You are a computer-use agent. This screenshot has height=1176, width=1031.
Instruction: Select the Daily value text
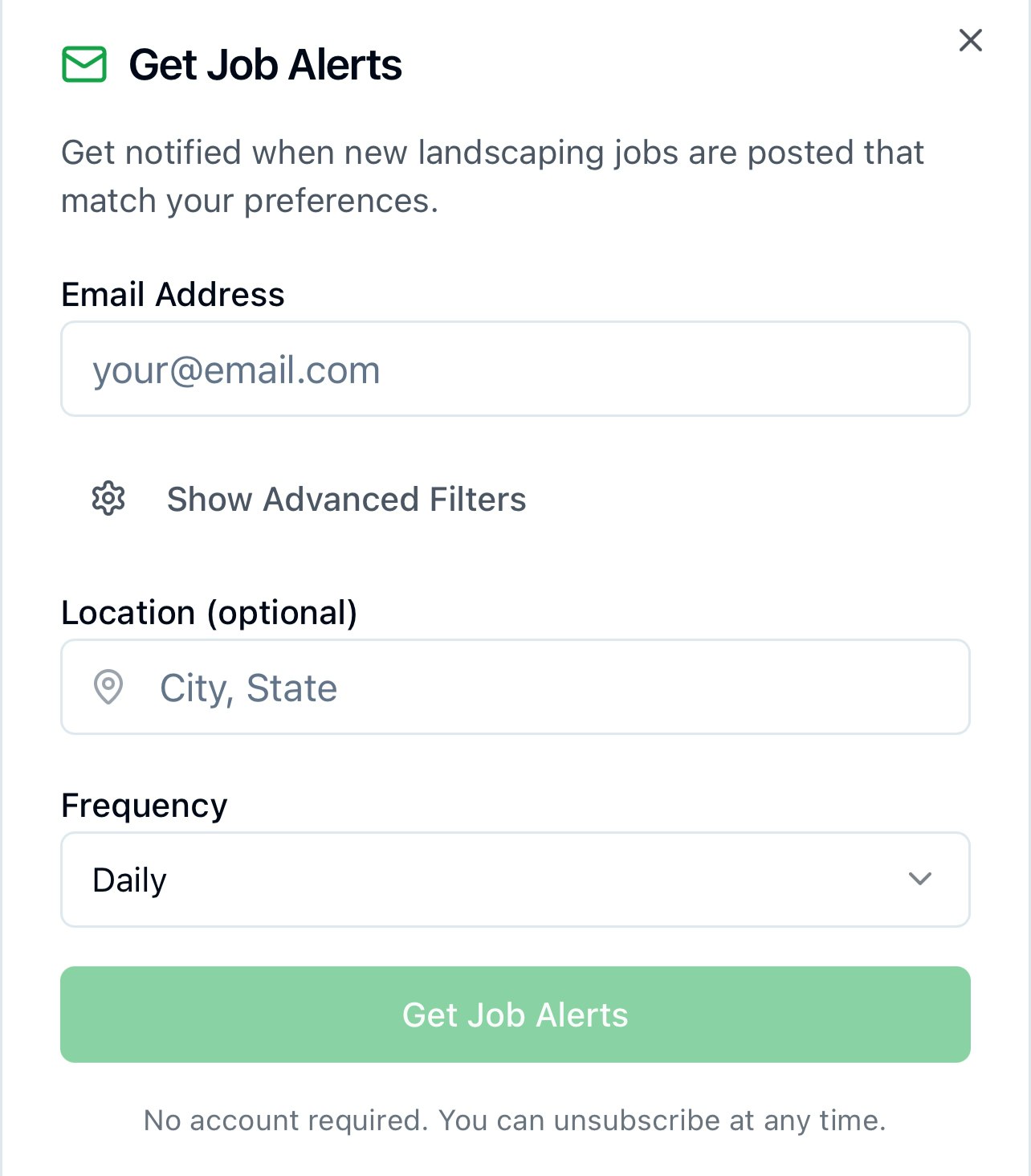[x=129, y=880]
